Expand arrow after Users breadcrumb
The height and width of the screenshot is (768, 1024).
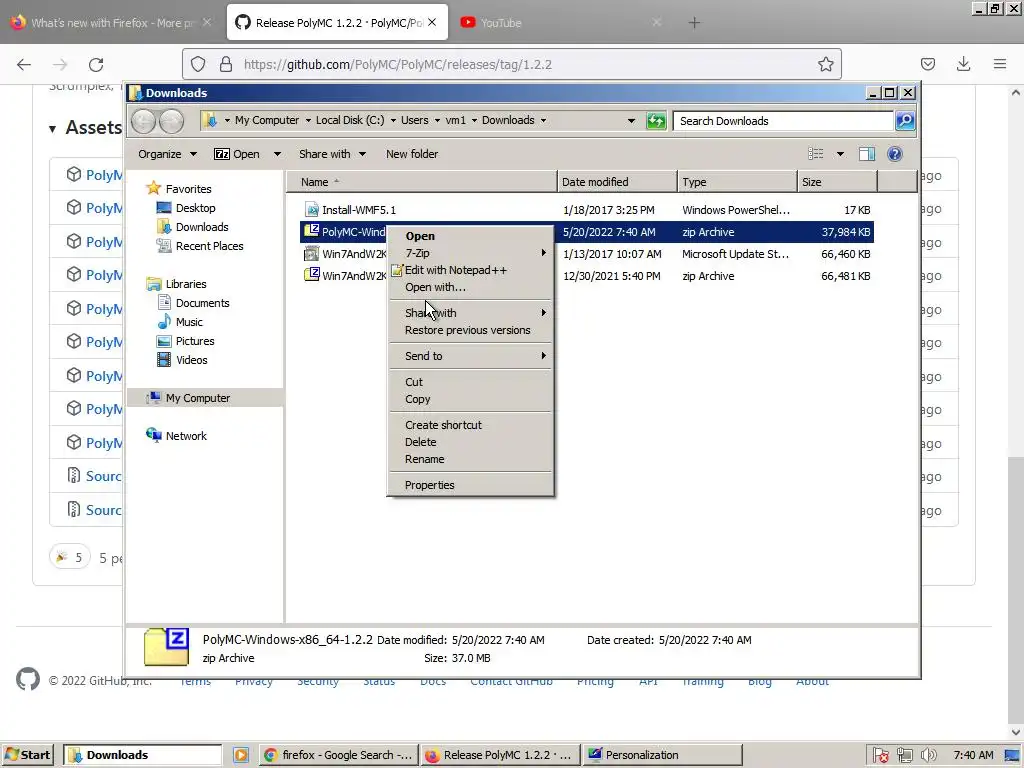437,120
